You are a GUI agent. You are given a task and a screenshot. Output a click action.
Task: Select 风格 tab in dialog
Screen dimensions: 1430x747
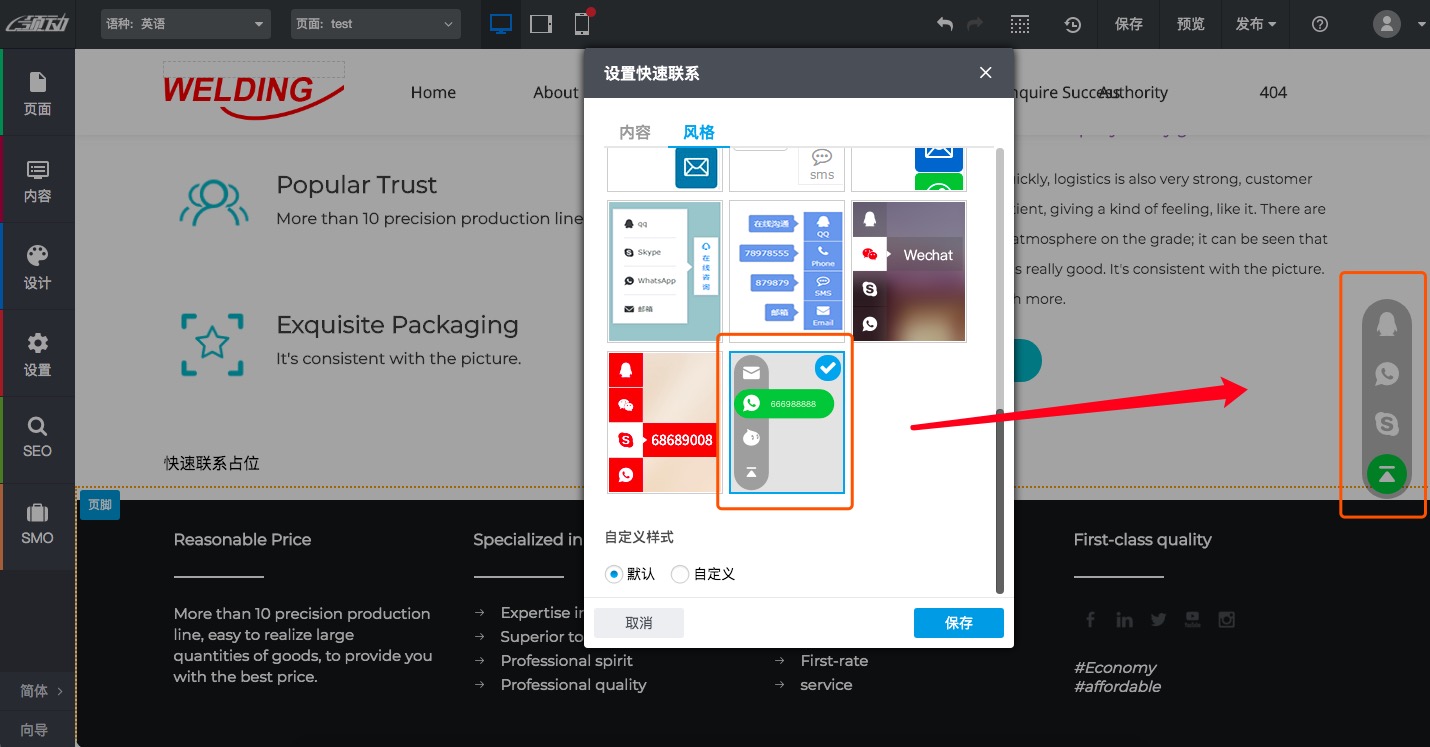(x=699, y=132)
